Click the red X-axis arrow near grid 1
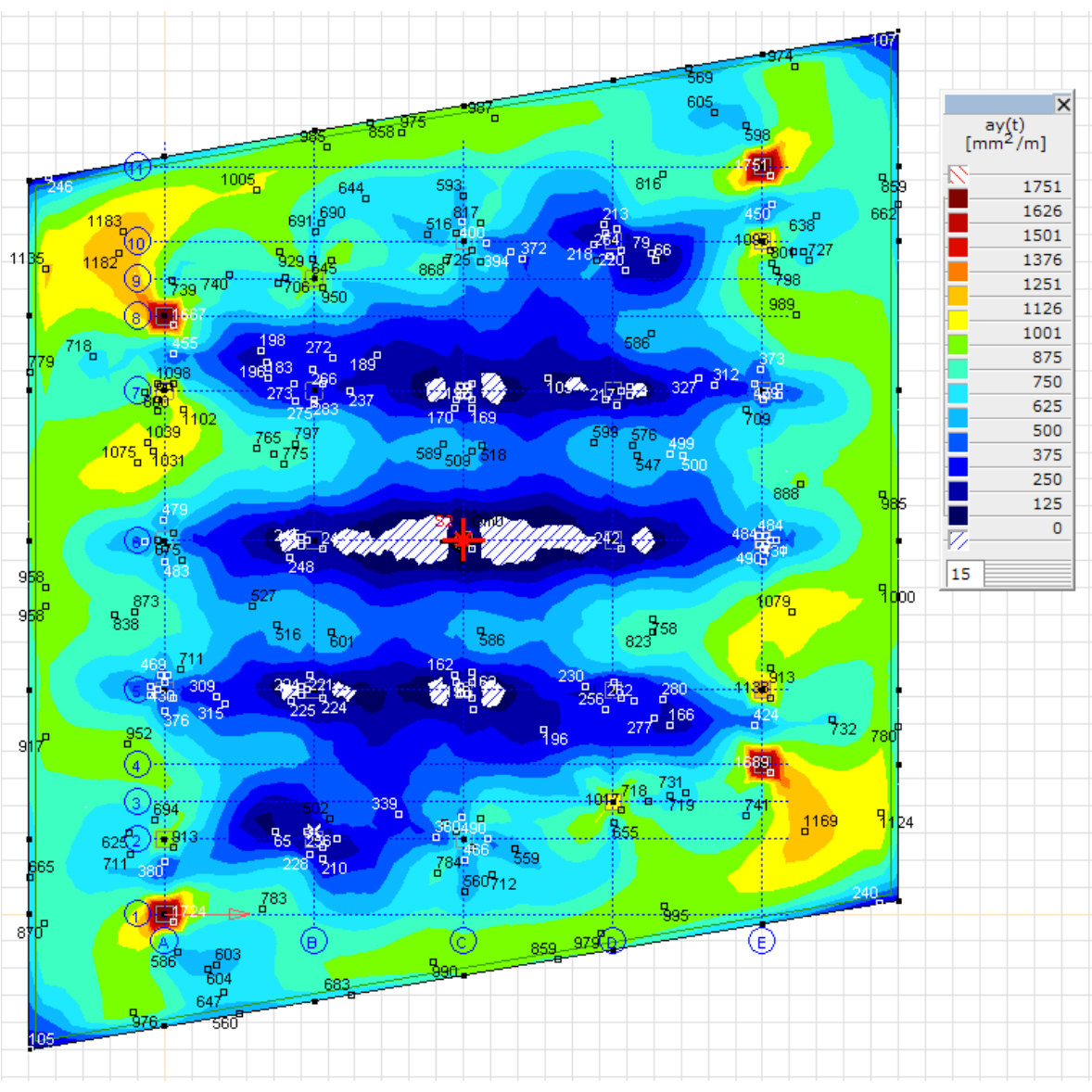This screenshot has height=1092, width=1092. click(237, 914)
